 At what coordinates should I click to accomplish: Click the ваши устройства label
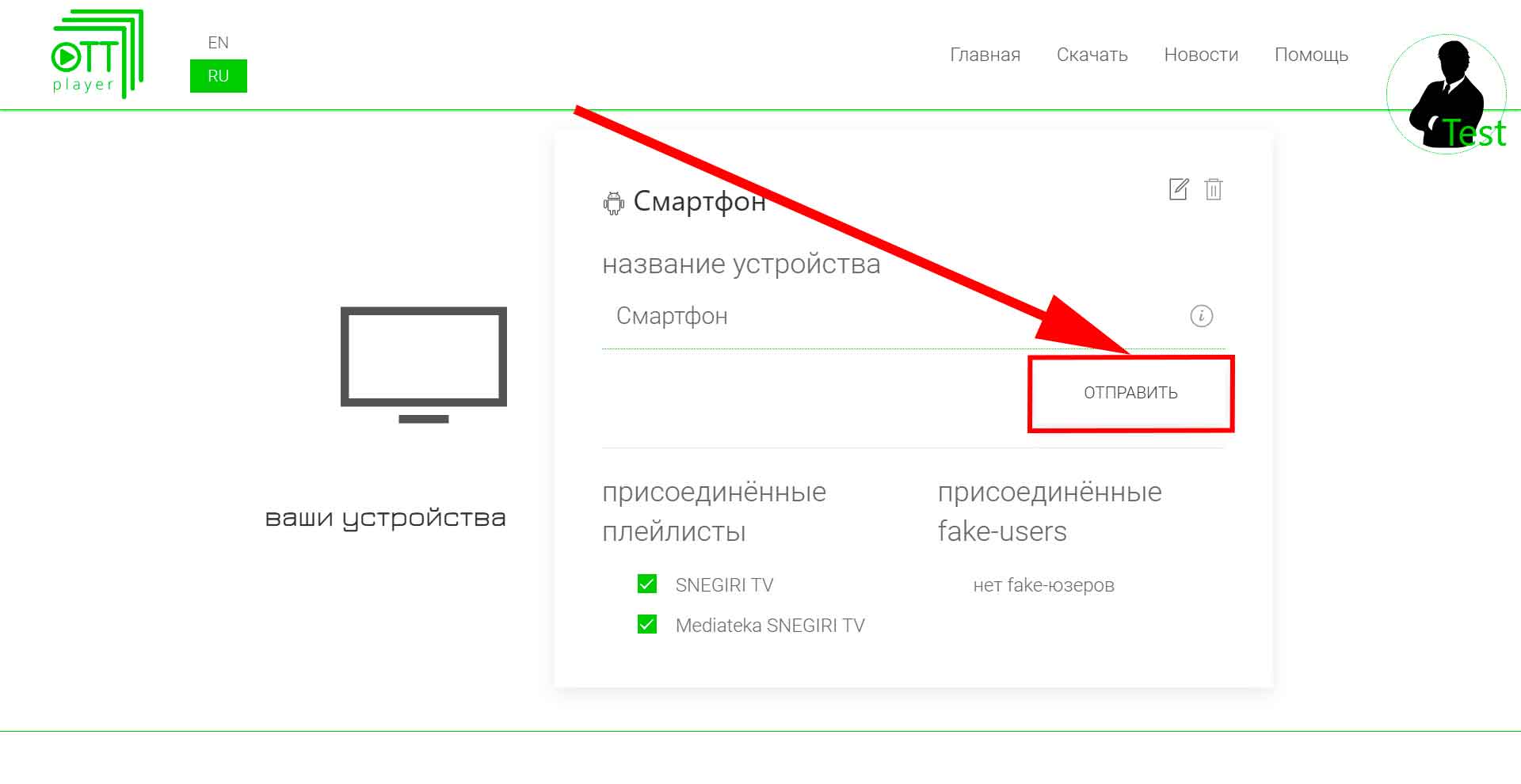pyautogui.click(x=385, y=519)
